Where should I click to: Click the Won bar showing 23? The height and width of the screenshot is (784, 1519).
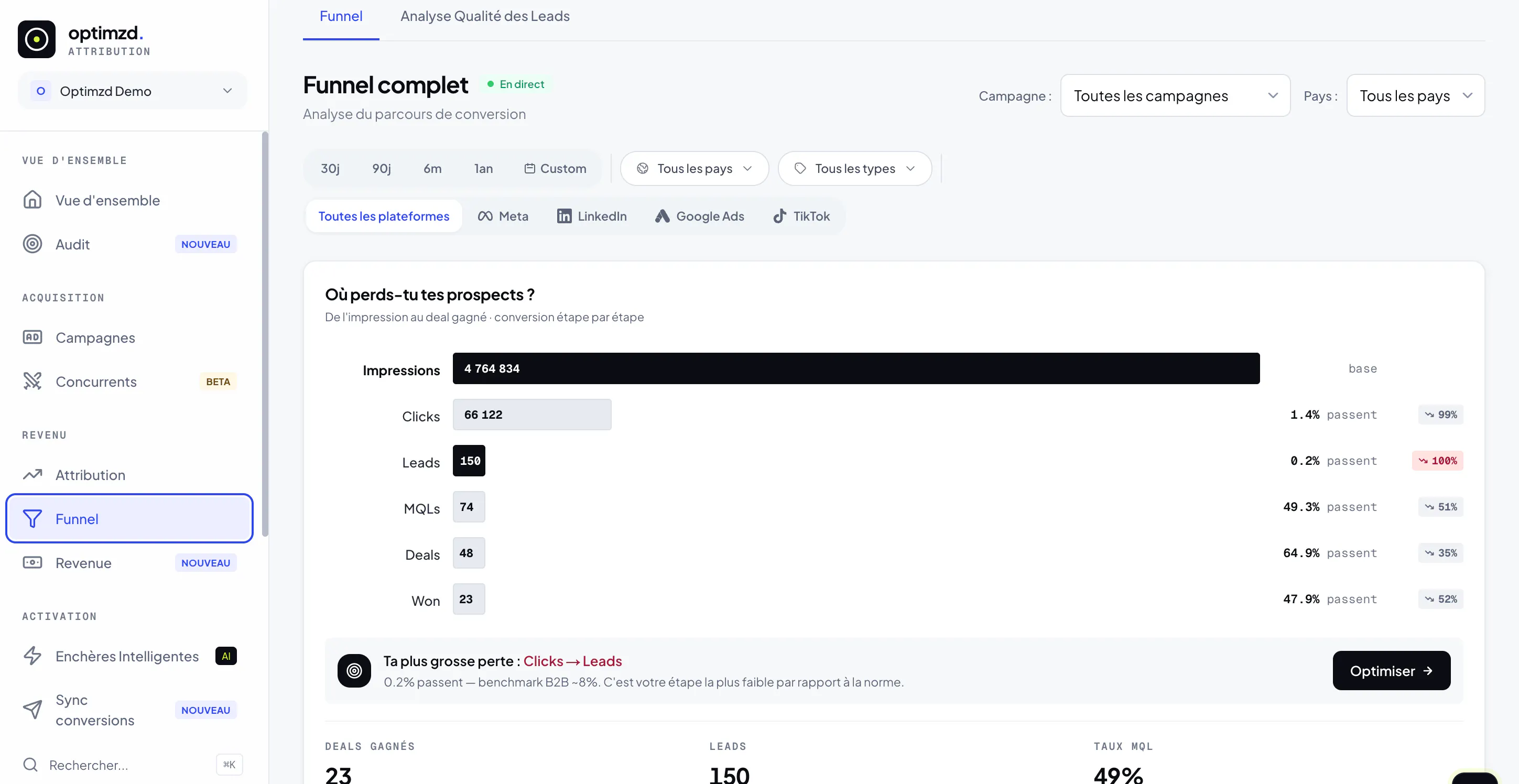click(469, 599)
